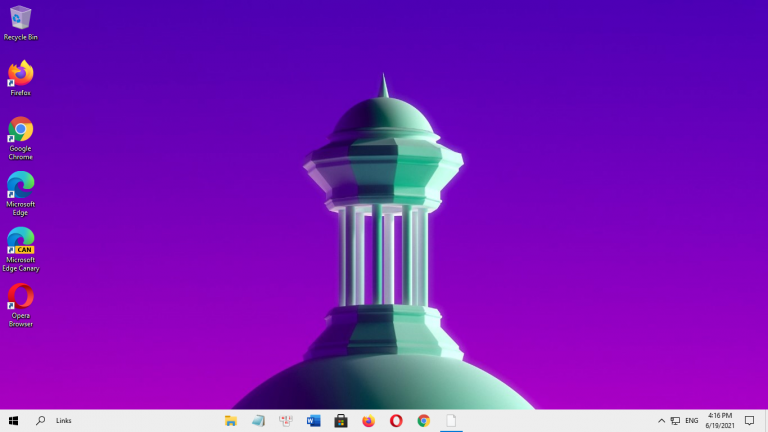
Task: Open network status tray icon
Action: (675, 421)
